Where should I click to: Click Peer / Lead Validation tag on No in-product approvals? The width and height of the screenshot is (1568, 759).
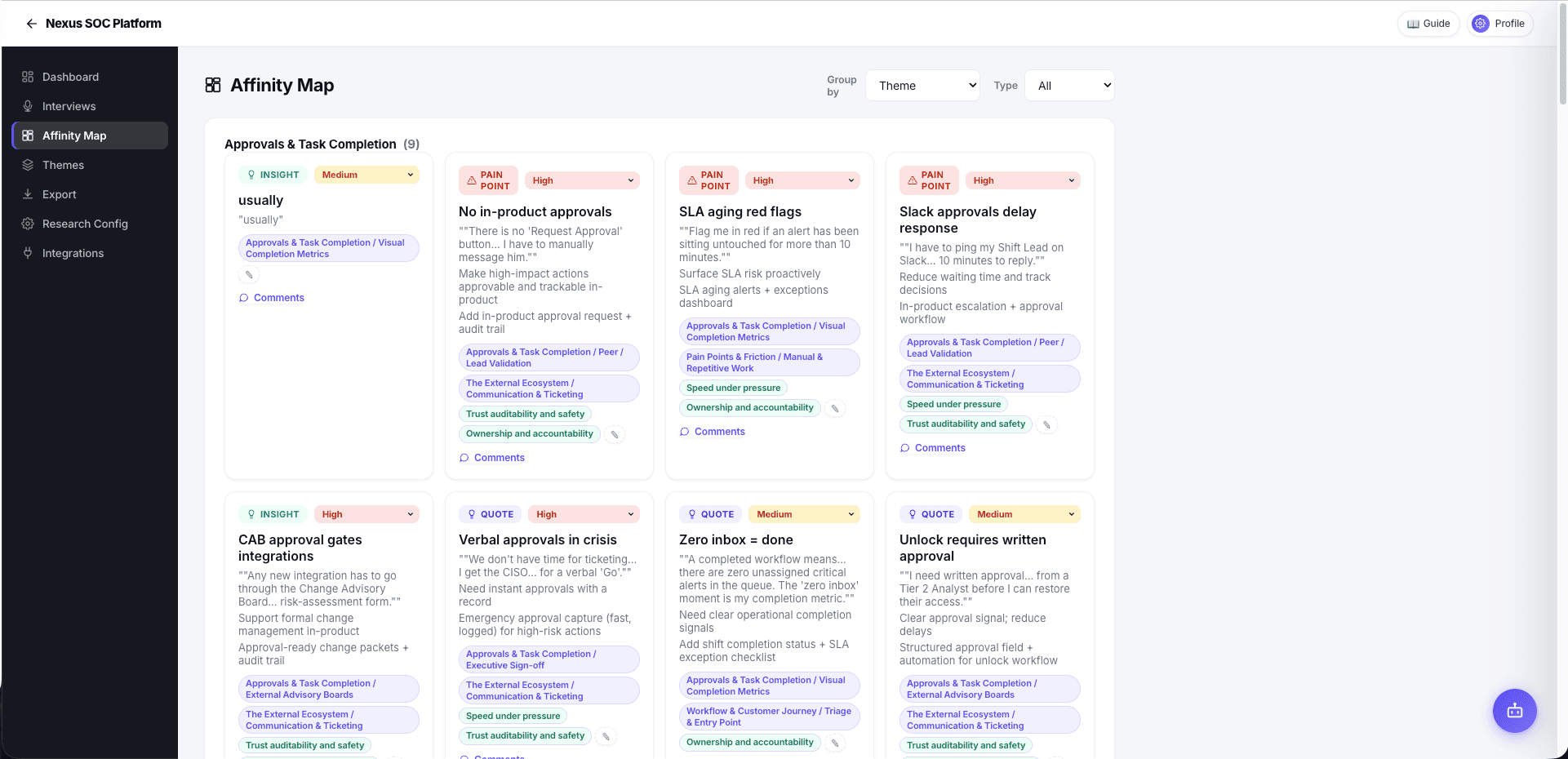[549, 357]
